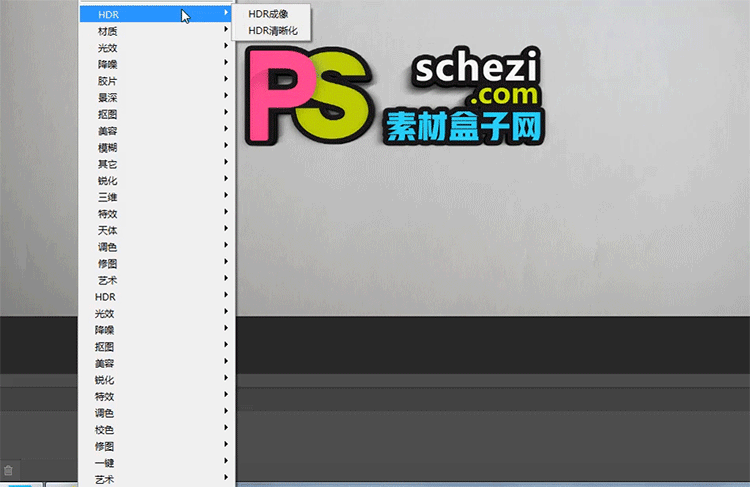Screen dimensions: 750x487
Task: Open 艺术 entry right below 一键
Action: click(156, 479)
